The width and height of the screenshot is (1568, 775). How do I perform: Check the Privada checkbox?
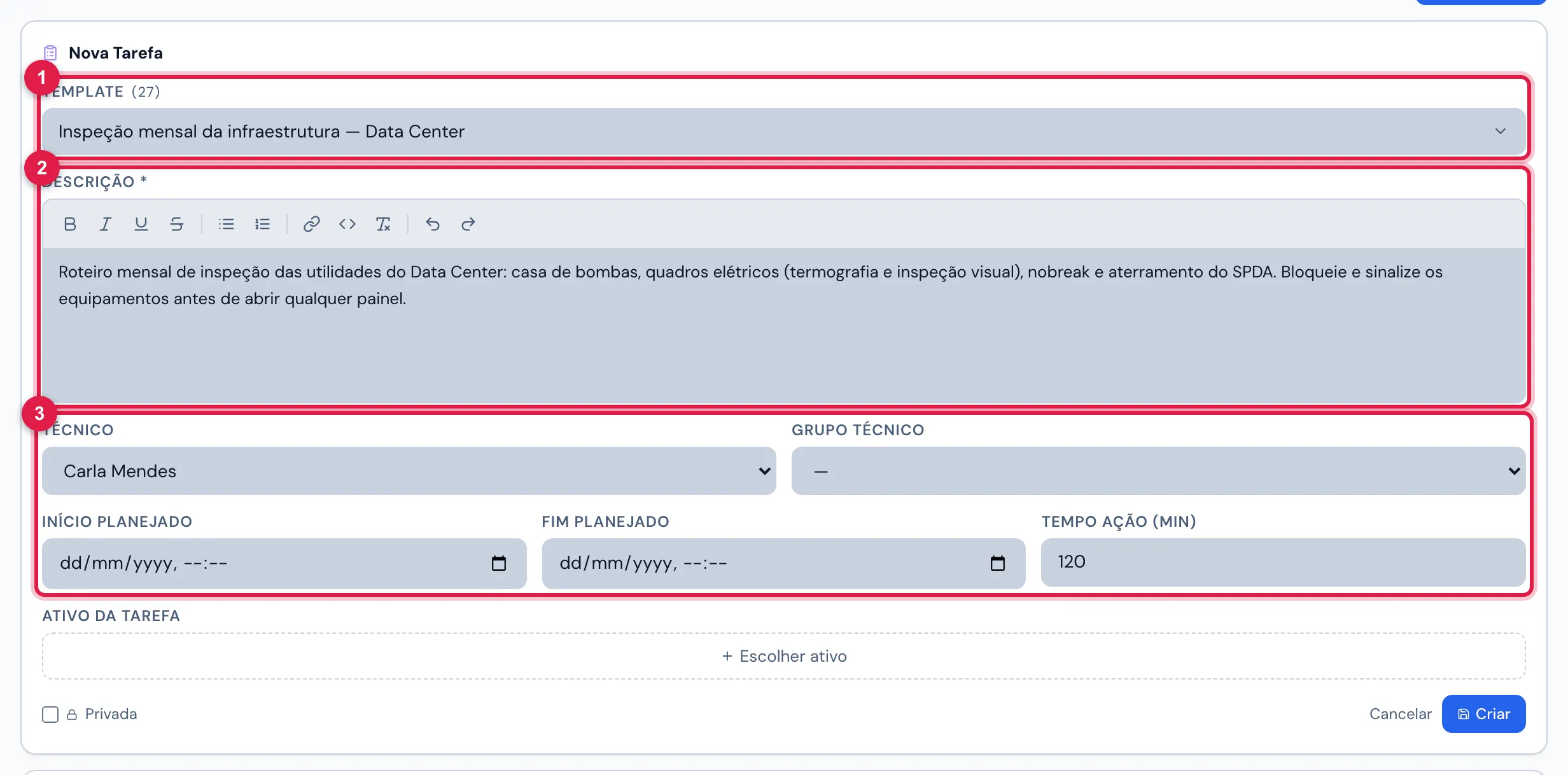(50, 714)
